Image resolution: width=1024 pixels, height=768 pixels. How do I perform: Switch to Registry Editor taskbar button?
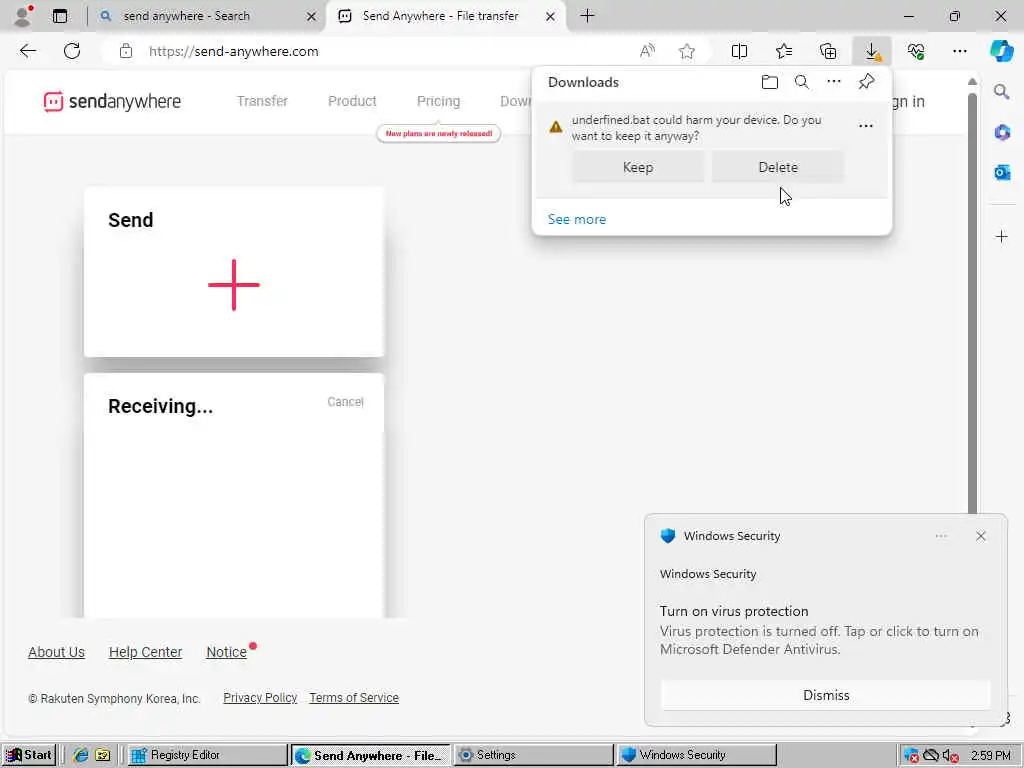206,755
